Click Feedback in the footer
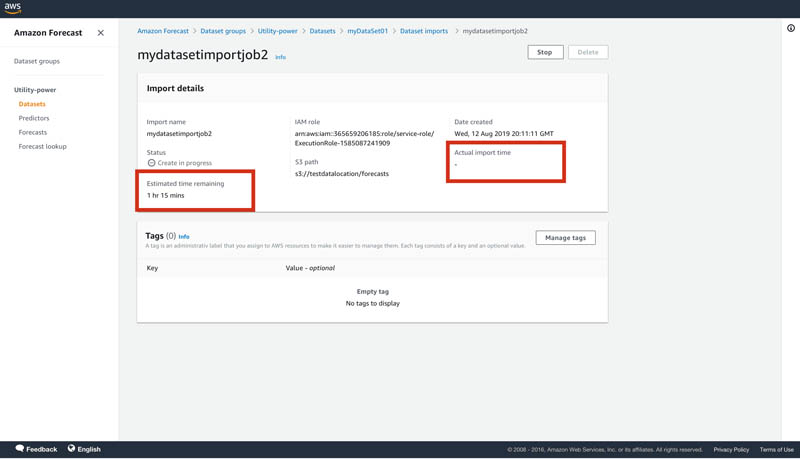Screen dimensions: 800x459 coord(42,449)
